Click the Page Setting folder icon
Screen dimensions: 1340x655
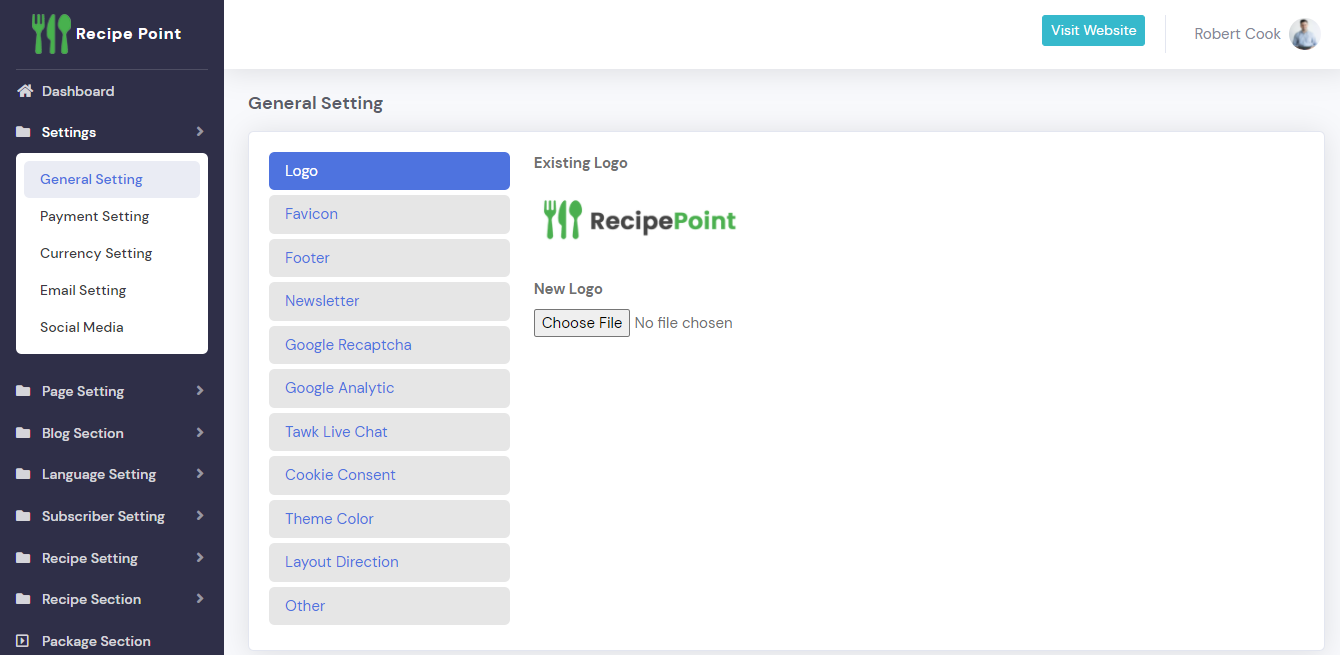pyautogui.click(x=24, y=391)
